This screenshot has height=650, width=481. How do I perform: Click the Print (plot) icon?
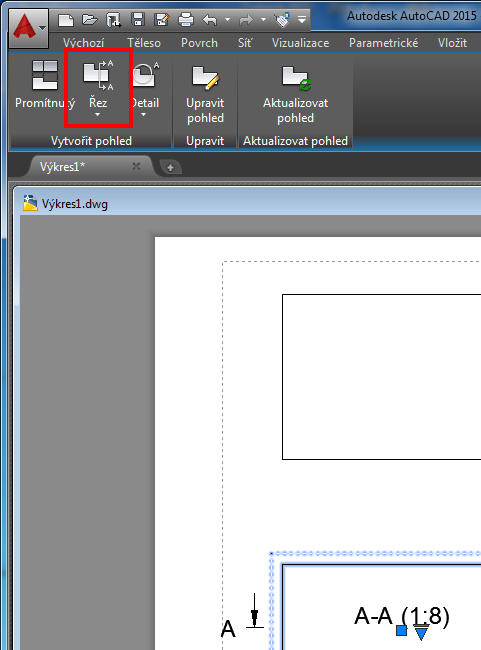pyautogui.click(x=185, y=19)
